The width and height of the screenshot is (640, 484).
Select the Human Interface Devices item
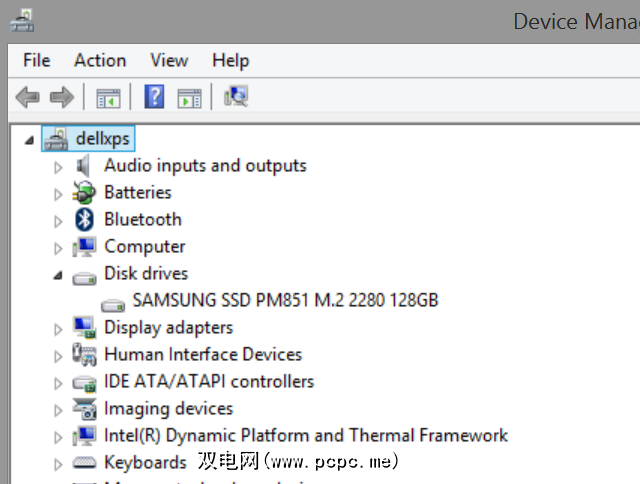pyautogui.click(x=202, y=354)
